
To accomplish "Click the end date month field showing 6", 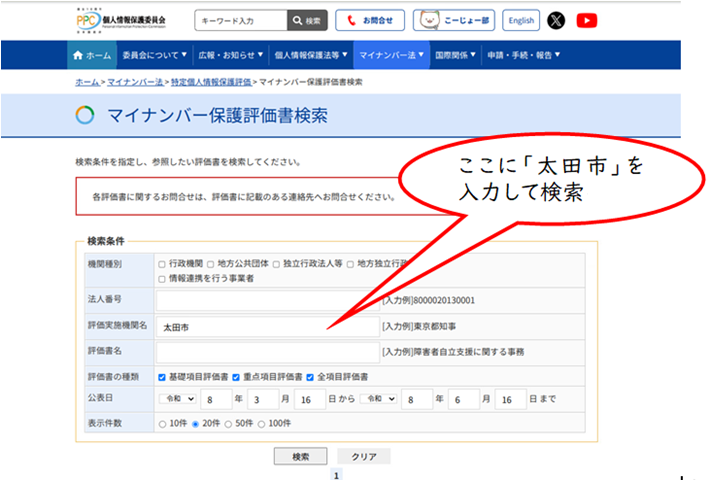I will coord(464,399).
